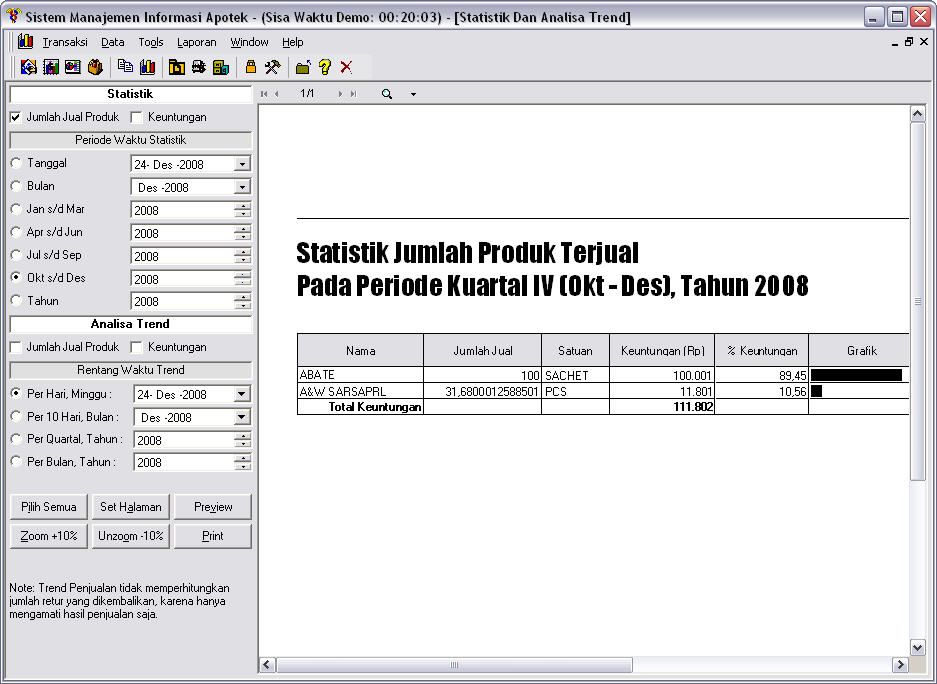Click the padlock icon in toolbar

point(251,66)
